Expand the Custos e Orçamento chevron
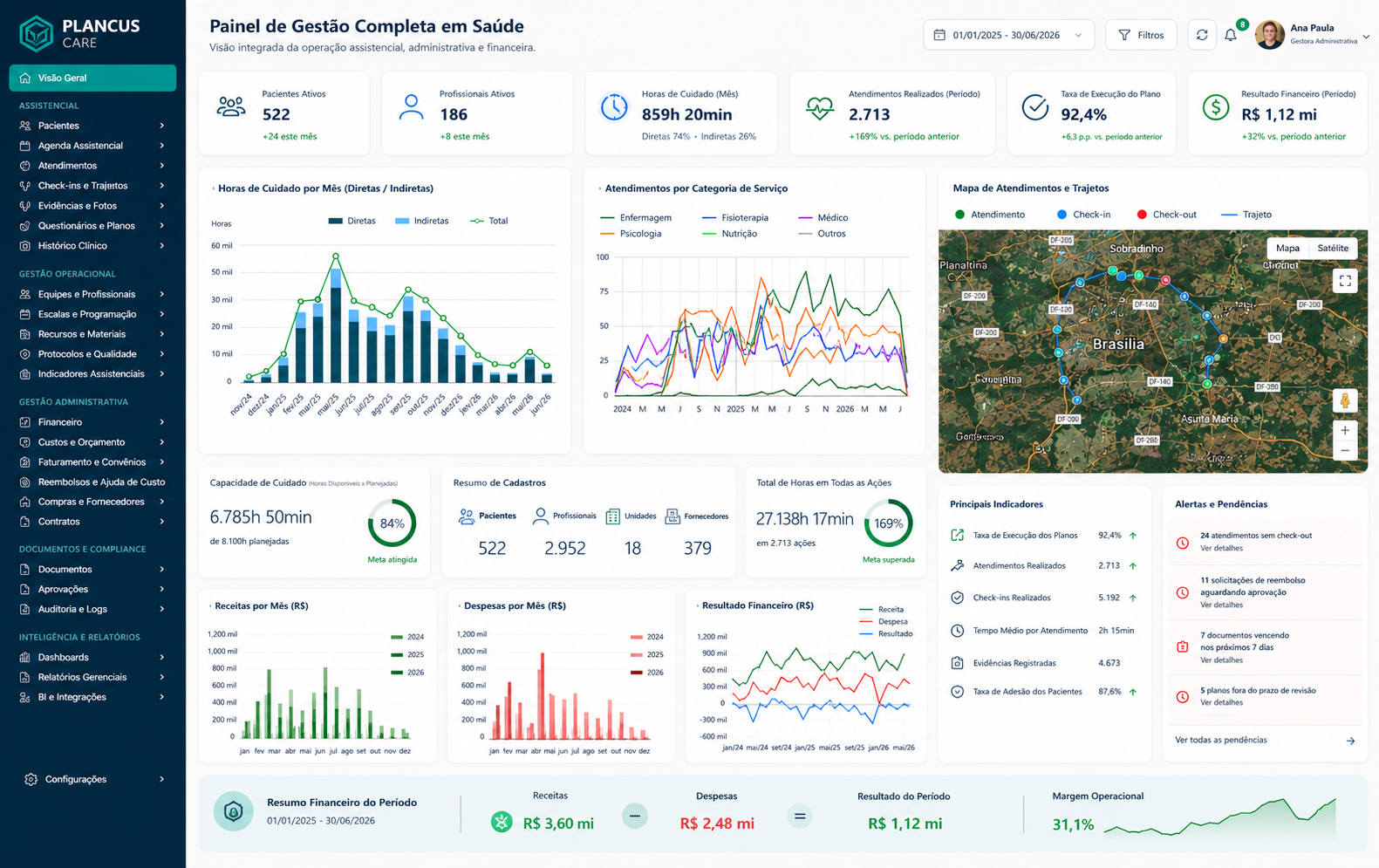Screen dimensions: 1379x868 coord(162,442)
